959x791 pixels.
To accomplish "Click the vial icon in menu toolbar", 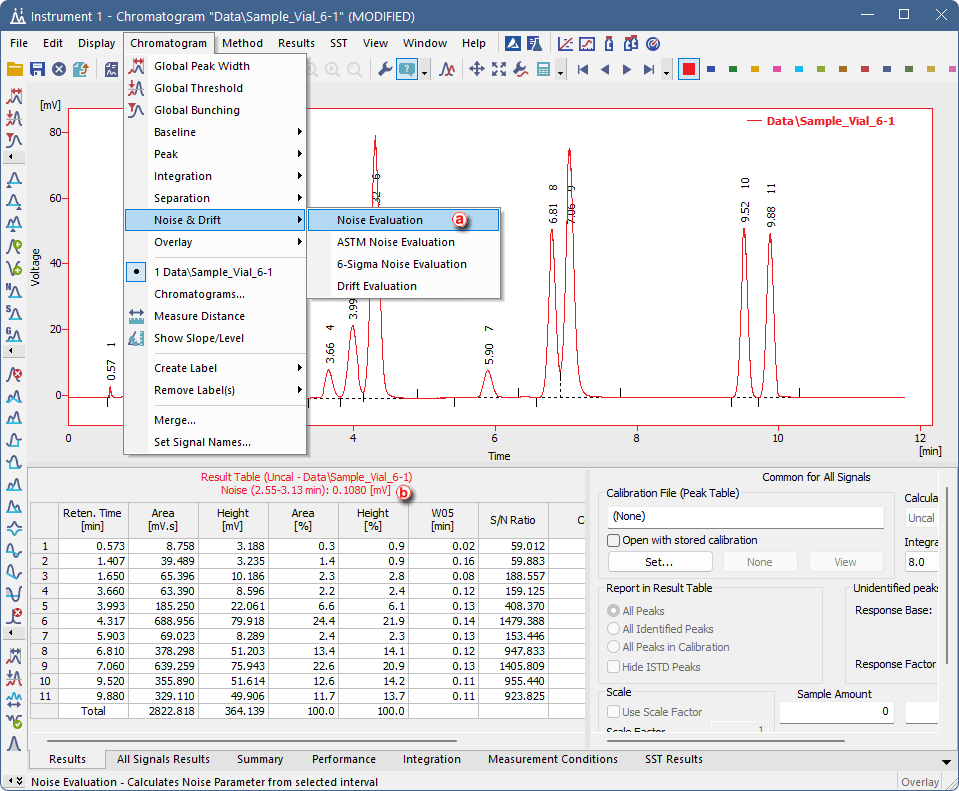I will click(x=609, y=43).
